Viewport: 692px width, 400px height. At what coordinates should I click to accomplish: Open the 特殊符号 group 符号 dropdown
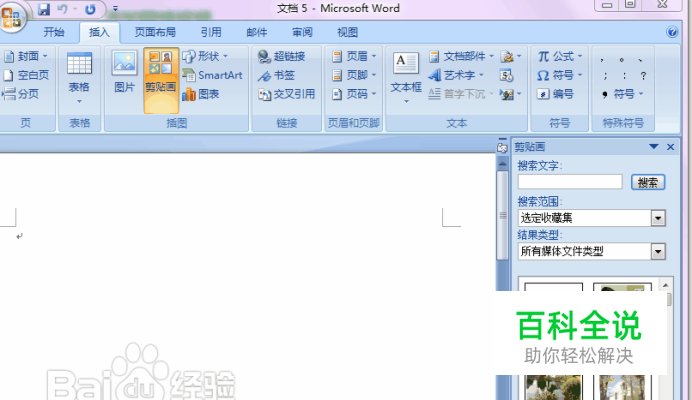coord(622,94)
